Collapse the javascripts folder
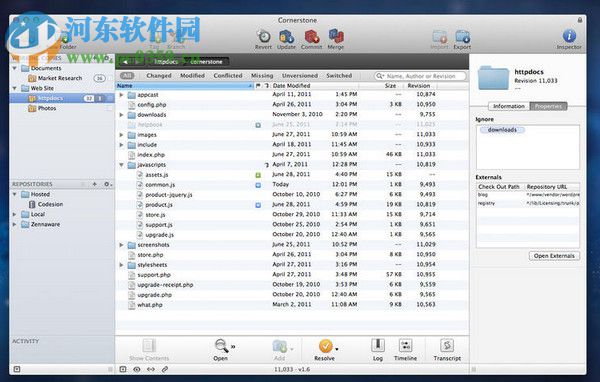The image size is (600, 382). coord(121,165)
